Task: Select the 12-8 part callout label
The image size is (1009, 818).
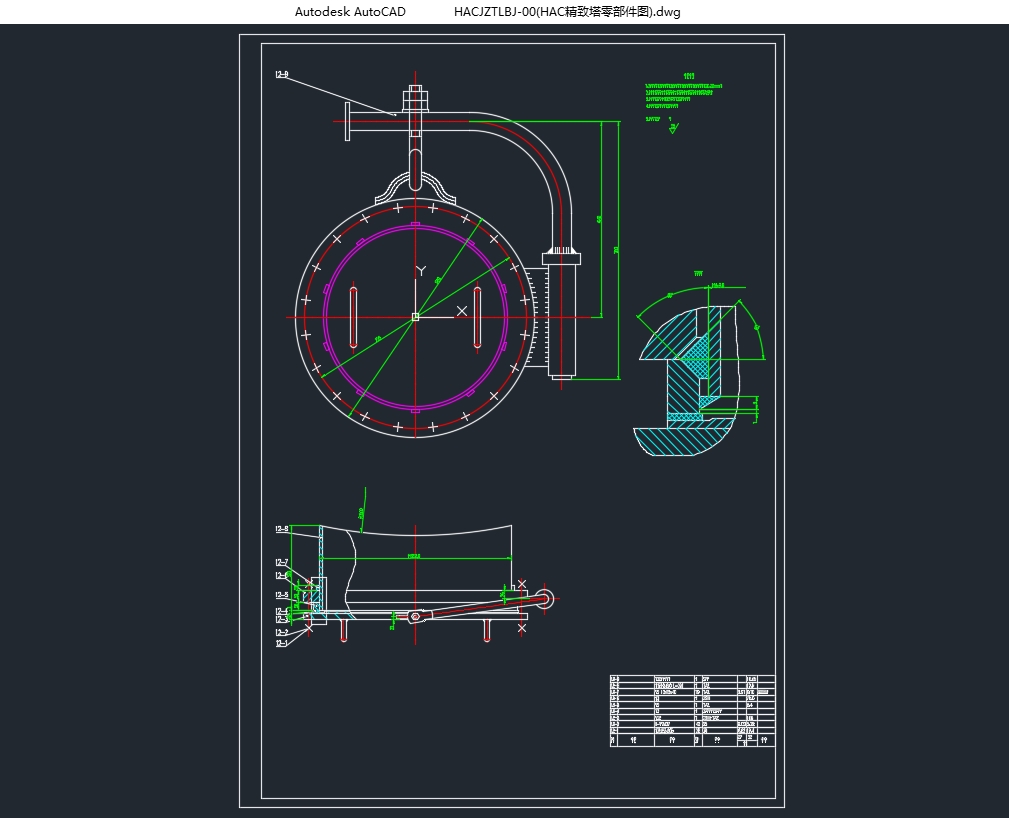Action: [282, 528]
